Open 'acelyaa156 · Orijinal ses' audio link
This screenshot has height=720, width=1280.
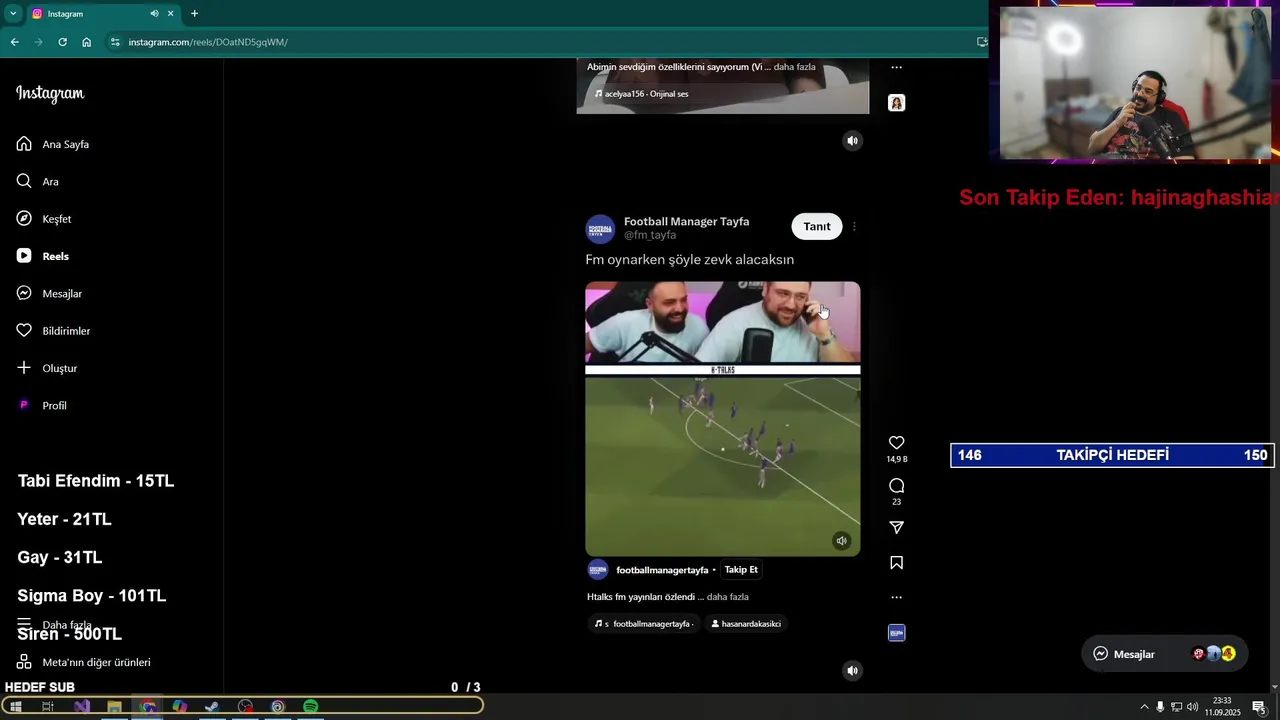(x=641, y=94)
